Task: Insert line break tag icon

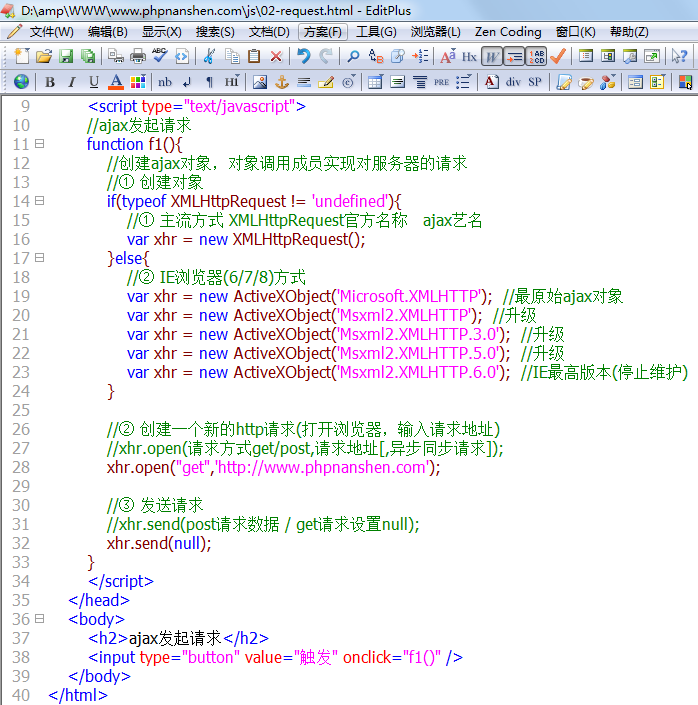Action: (187, 82)
